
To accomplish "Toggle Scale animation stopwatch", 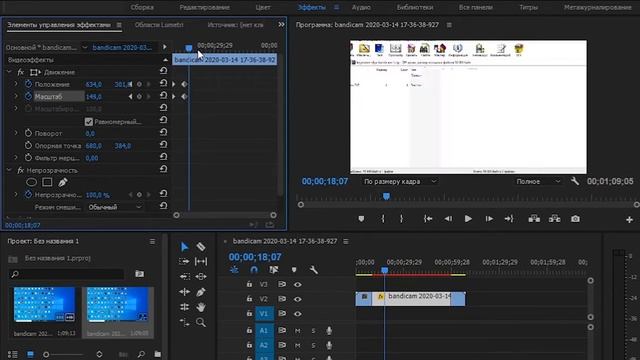I will [28, 96].
